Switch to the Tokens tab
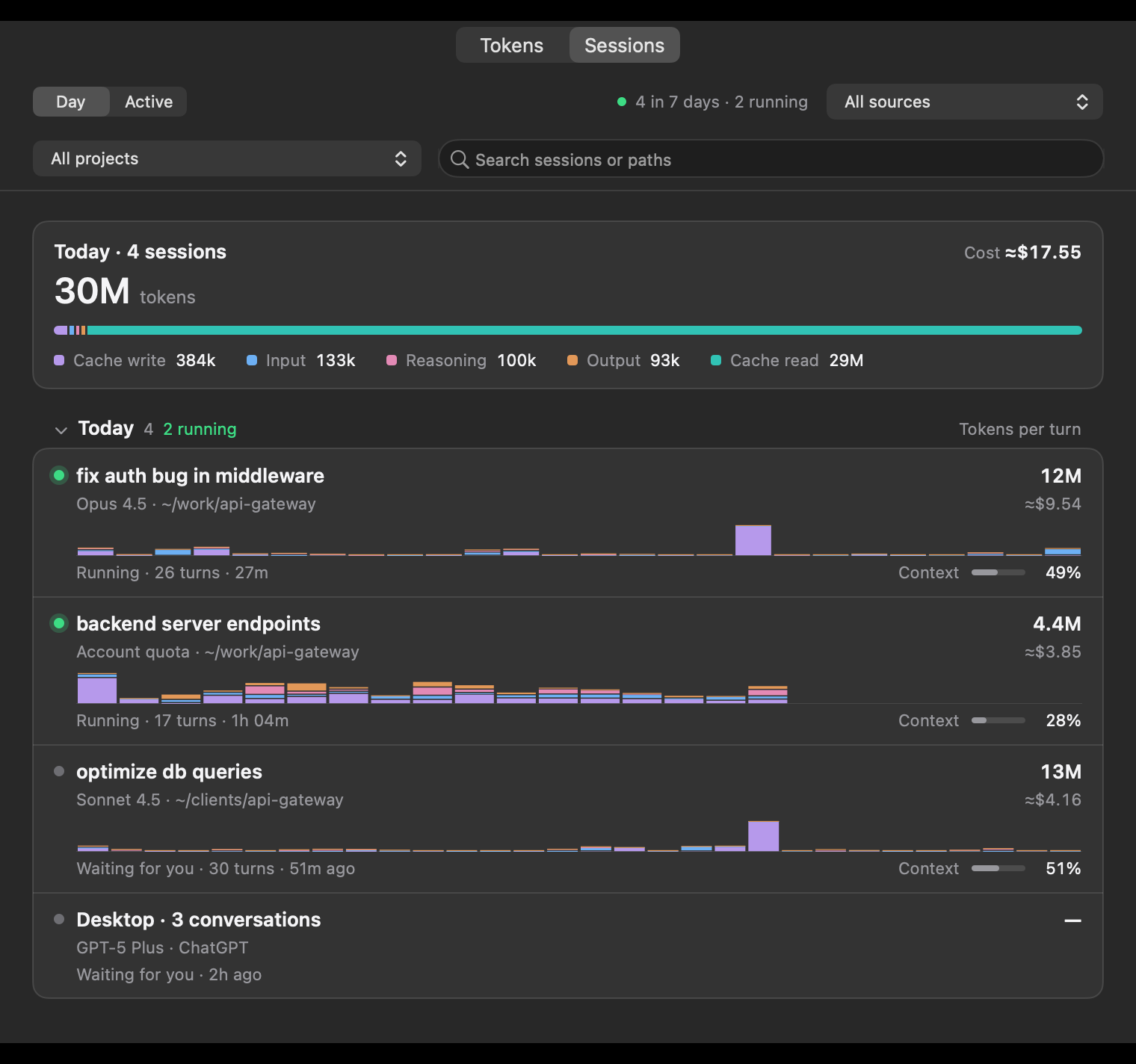This screenshot has height=1064, width=1136. [x=512, y=46]
